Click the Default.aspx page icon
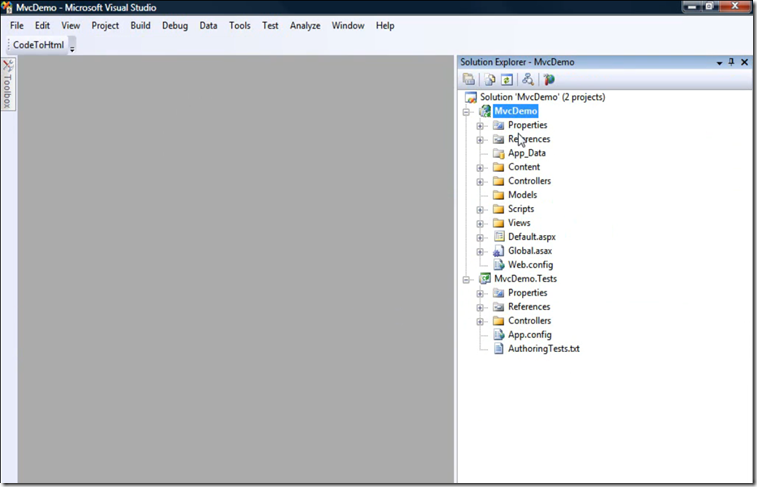 (499, 237)
